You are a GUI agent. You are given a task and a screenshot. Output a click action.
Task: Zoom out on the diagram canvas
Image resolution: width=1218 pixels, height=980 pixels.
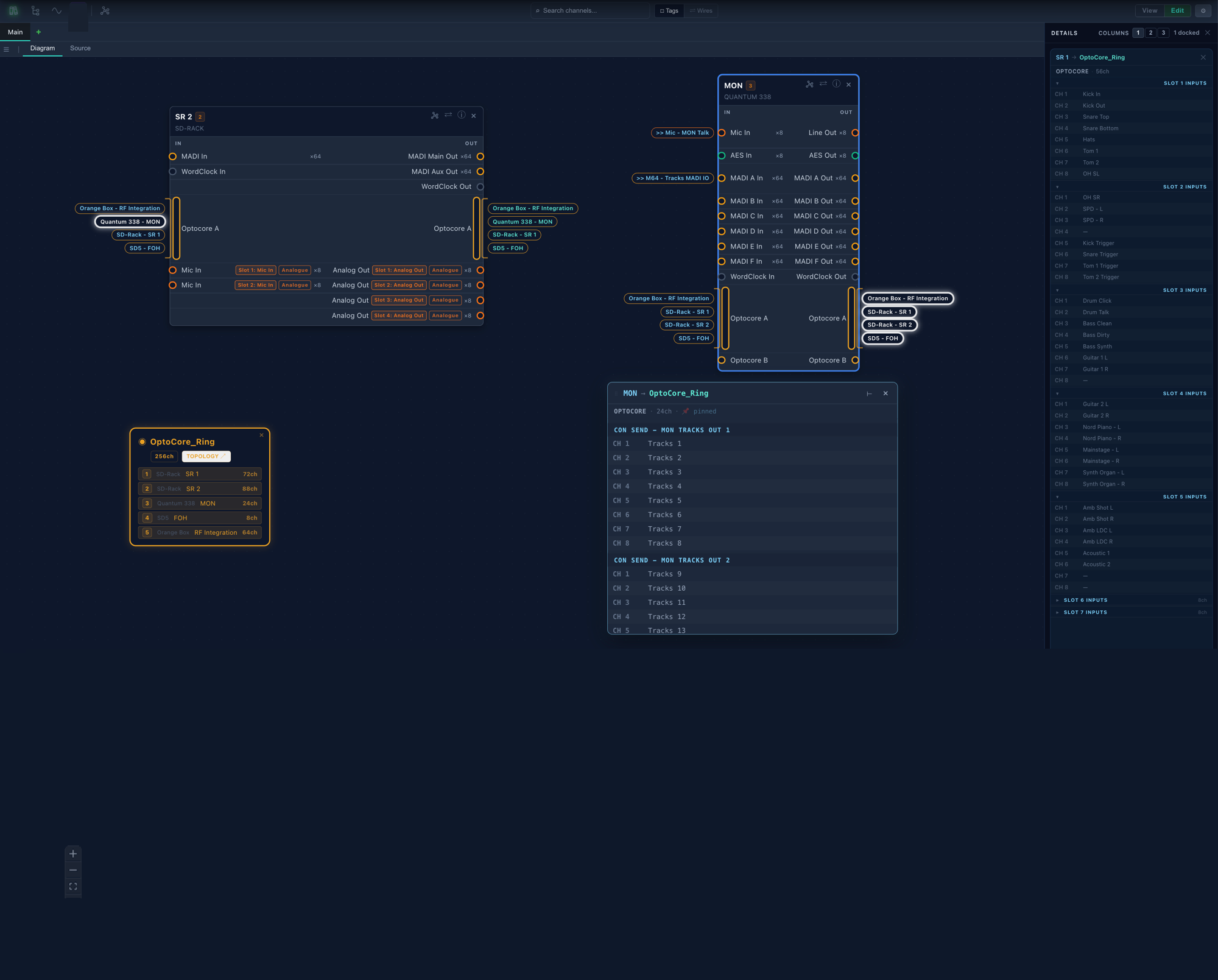pyautogui.click(x=73, y=870)
